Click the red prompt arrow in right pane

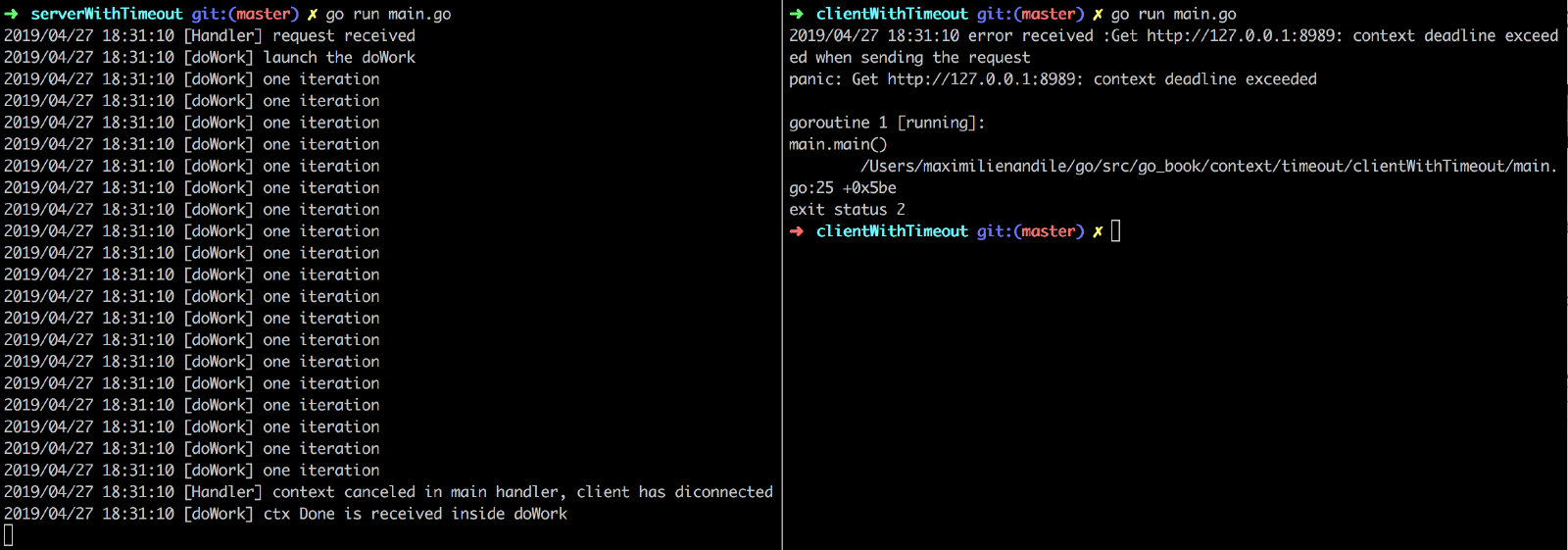click(x=797, y=231)
